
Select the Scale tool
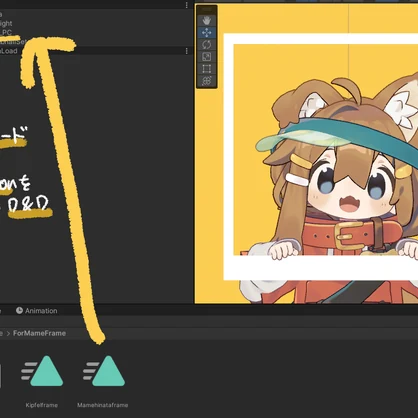pos(207,57)
